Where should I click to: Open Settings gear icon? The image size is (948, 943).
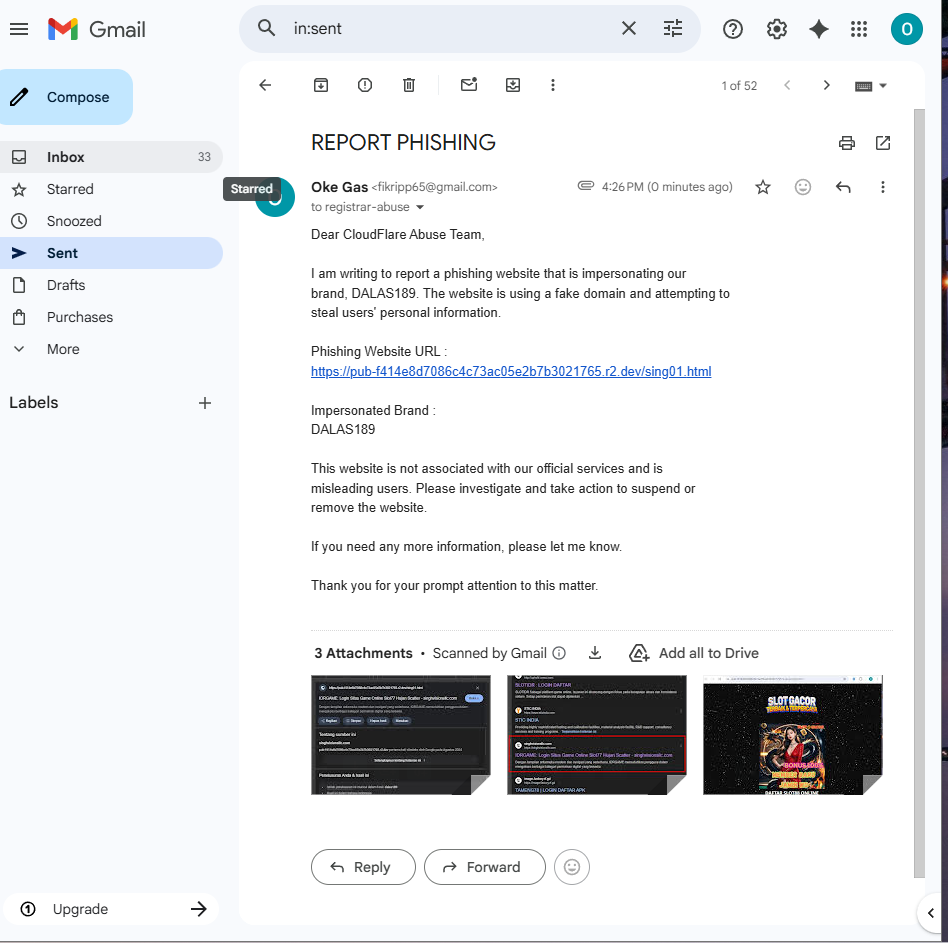pos(776,29)
